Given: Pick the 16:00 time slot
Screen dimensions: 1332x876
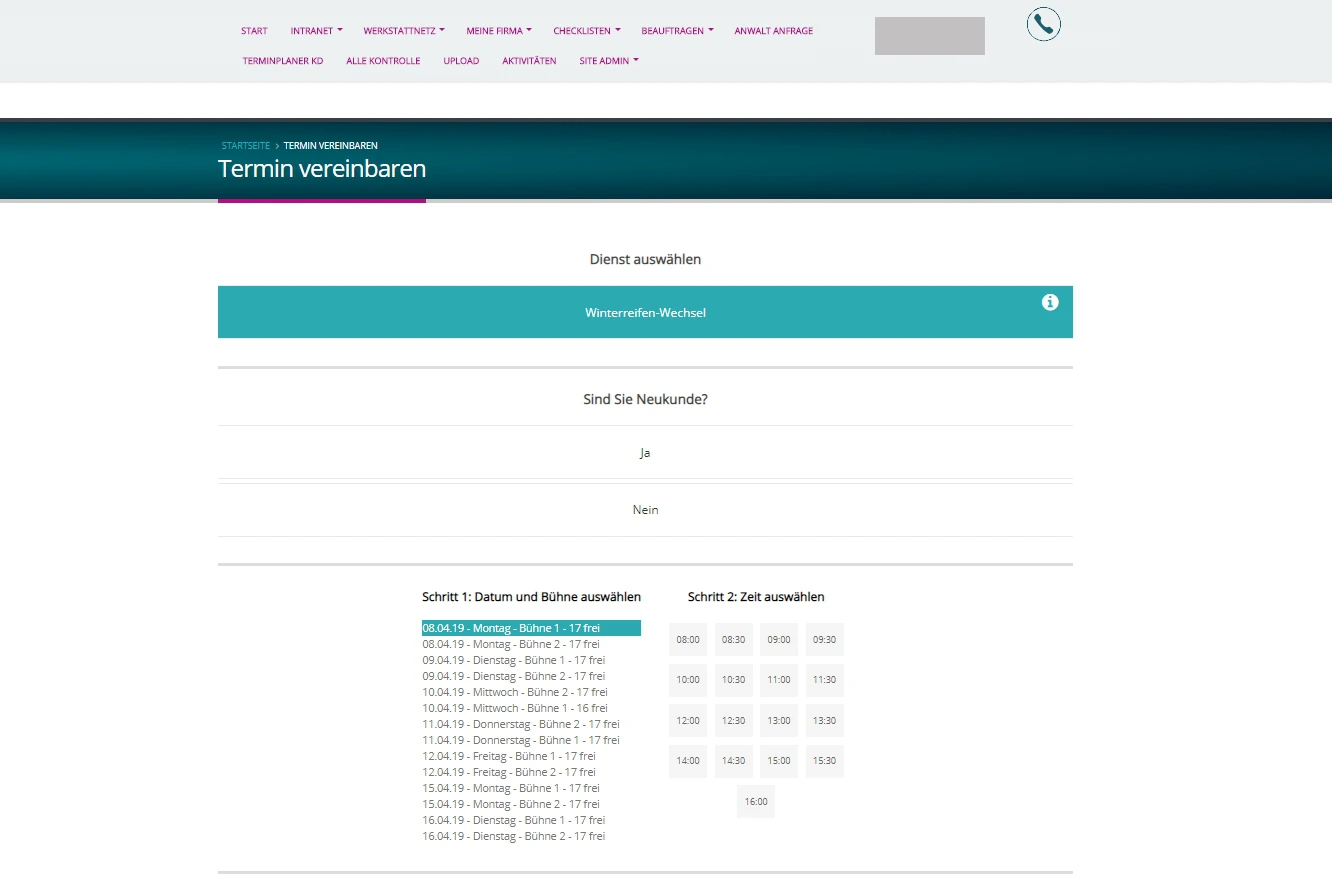Looking at the screenshot, I should 755,801.
